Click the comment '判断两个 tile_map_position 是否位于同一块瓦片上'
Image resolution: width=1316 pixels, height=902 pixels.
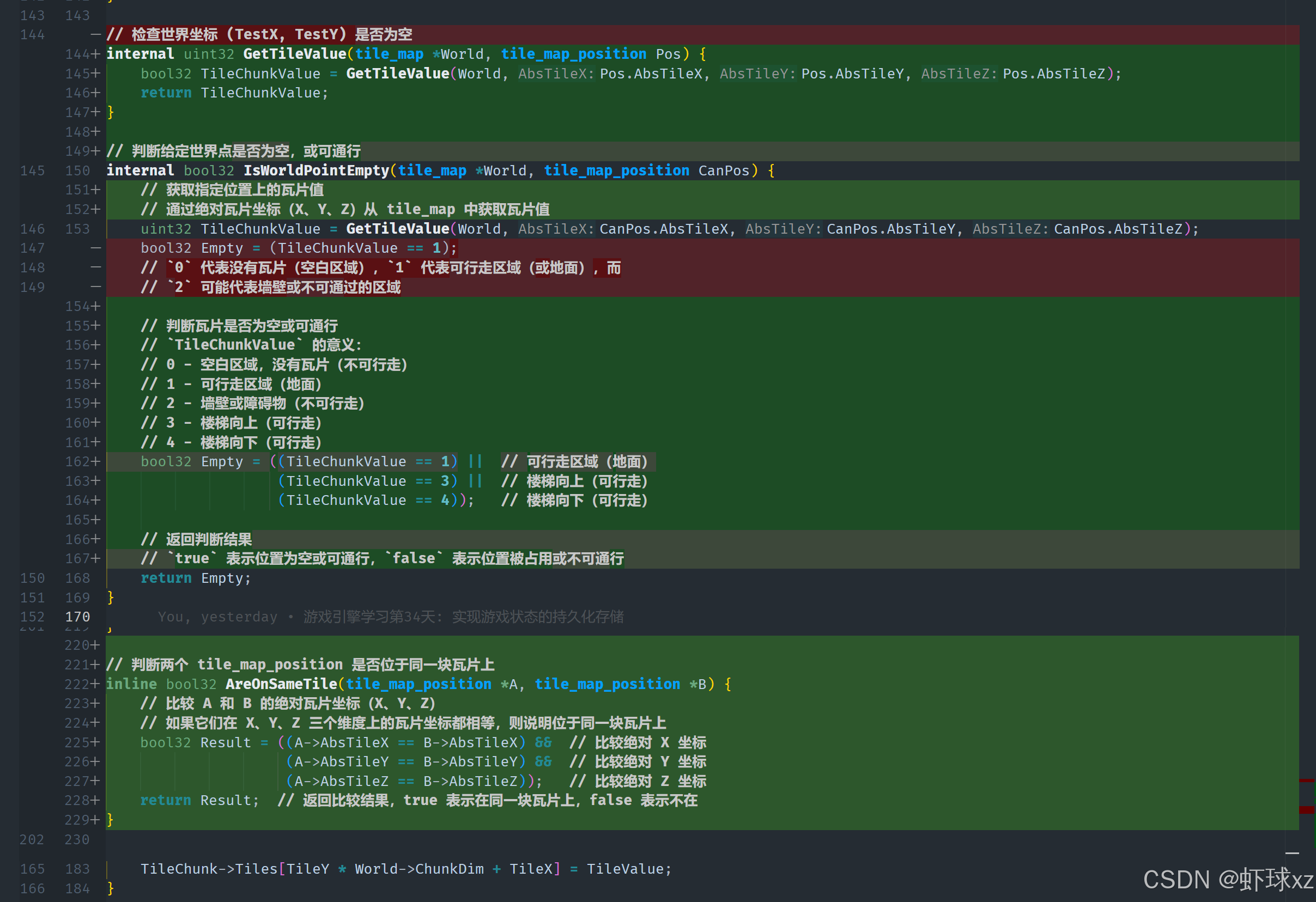click(301, 665)
